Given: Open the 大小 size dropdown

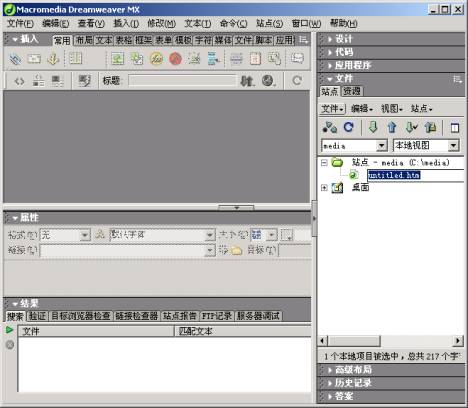Looking at the screenshot, I should (272, 235).
